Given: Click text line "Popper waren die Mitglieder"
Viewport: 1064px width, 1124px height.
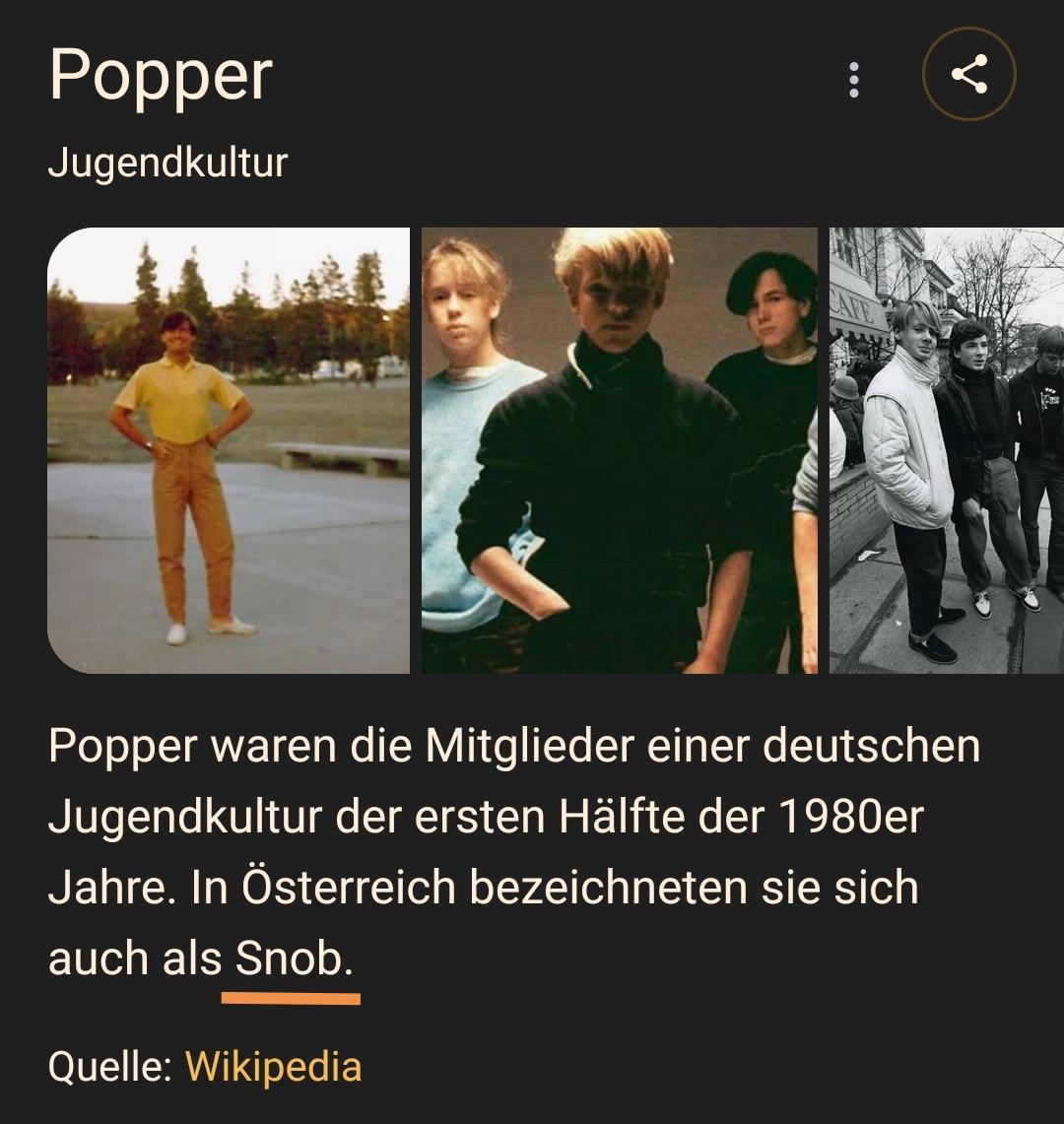Looking at the screenshot, I should pyautogui.click(x=341, y=746).
